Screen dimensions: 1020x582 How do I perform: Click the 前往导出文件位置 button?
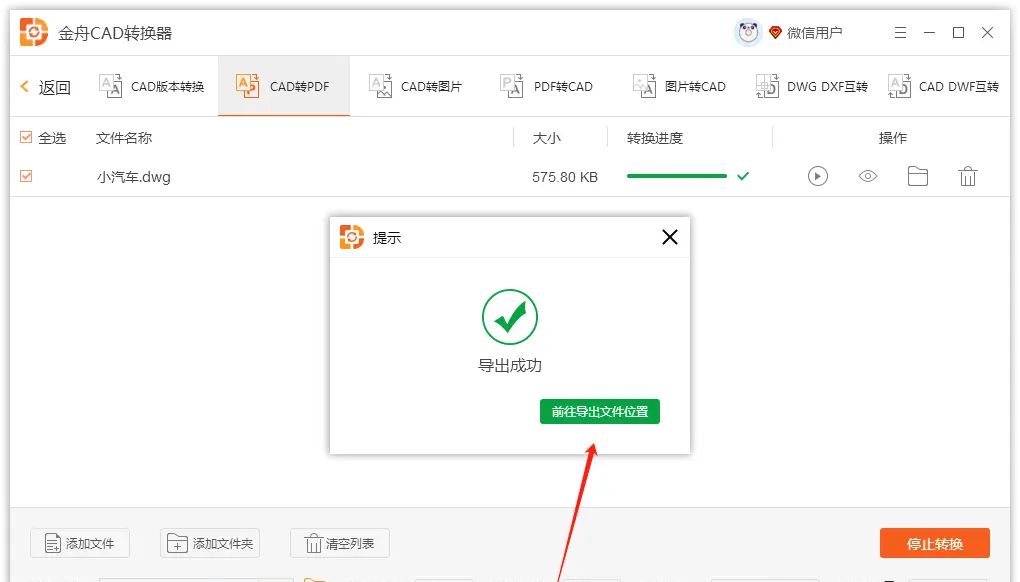(600, 412)
